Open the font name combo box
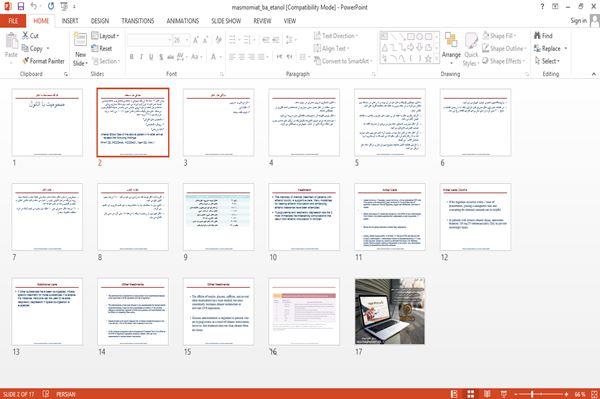This screenshot has height=399, width=600. 149,40
